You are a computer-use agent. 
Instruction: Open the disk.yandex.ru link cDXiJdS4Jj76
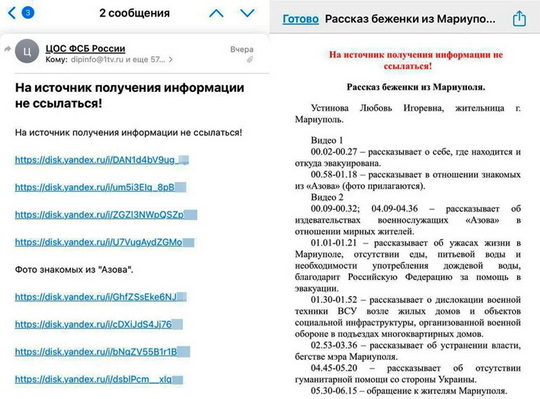click(98, 324)
